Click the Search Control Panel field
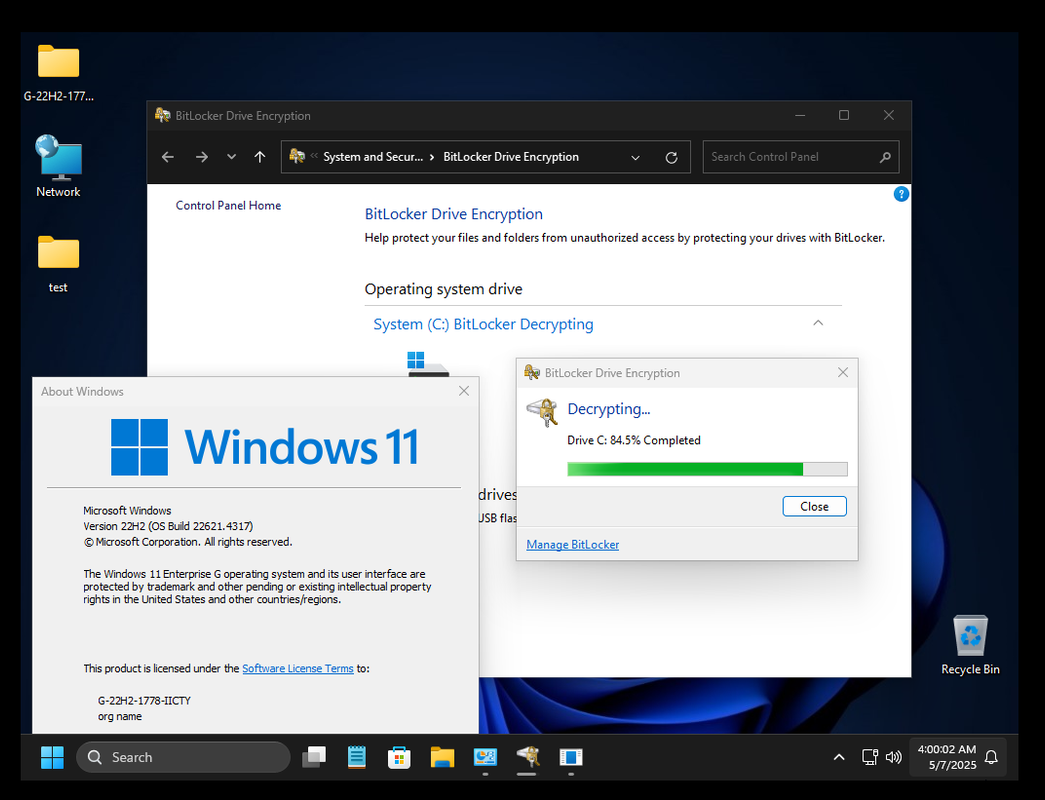The width and height of the screenshot is (1045, 800). pyautogui.click(x=800, y=157)
